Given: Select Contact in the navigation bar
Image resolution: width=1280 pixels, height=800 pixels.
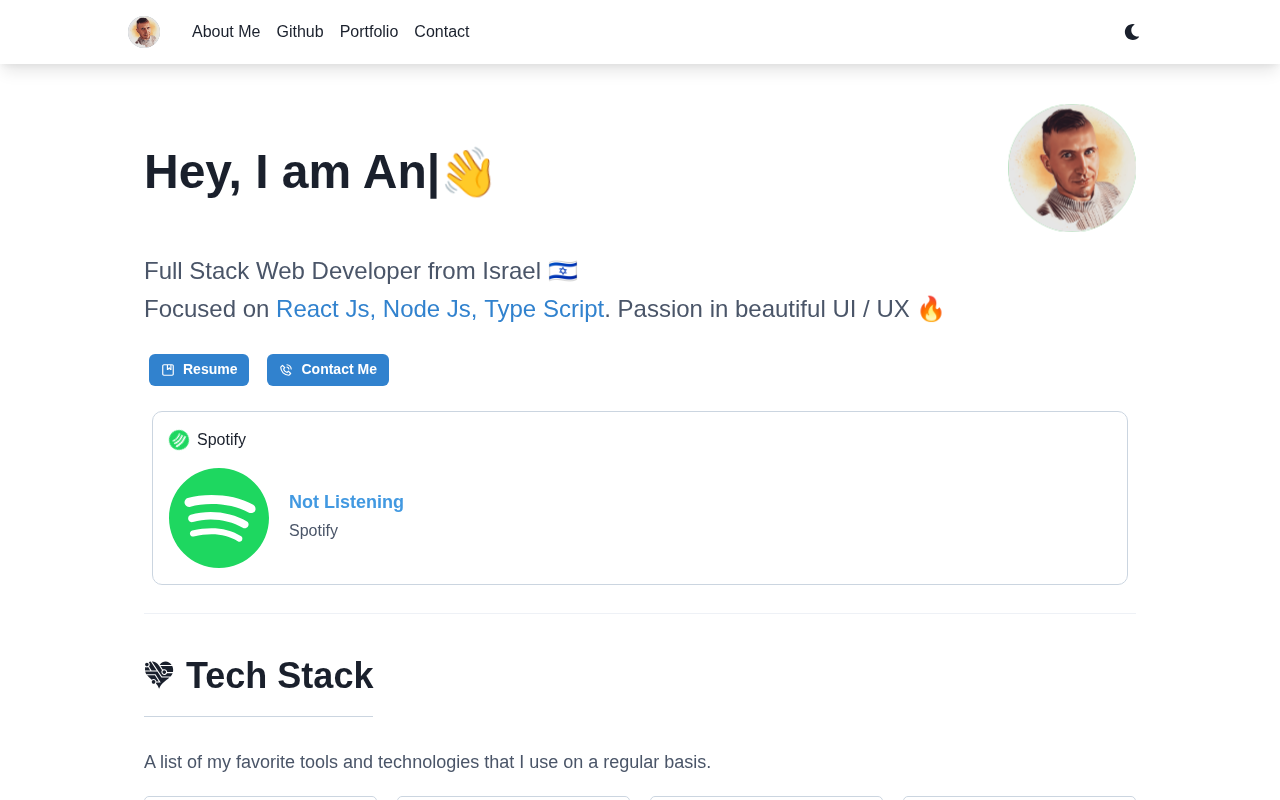Looking at the screenshot, I should click(x=441, y=32).
